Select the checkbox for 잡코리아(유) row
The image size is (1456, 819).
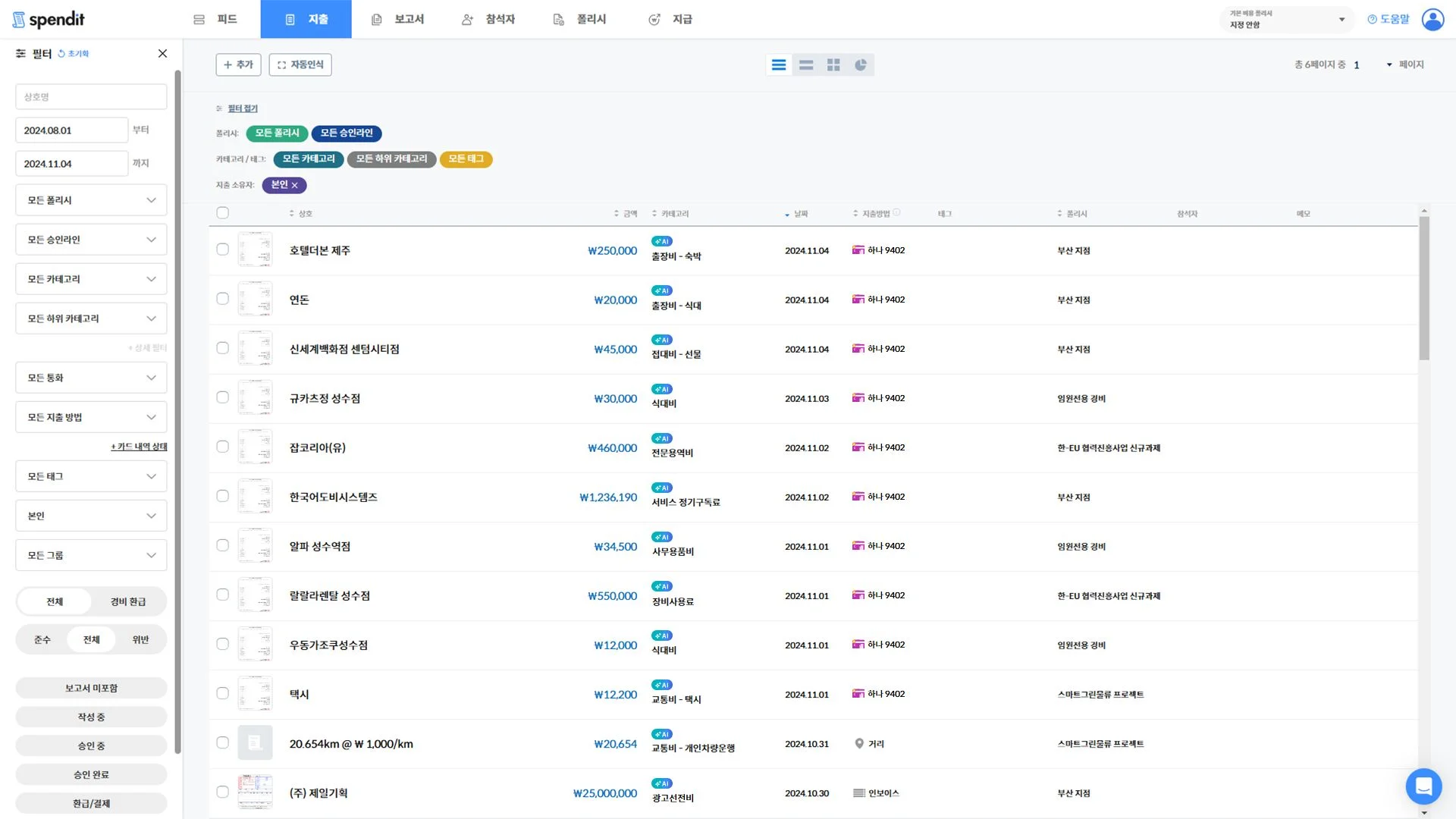click(x=222, y=447)
